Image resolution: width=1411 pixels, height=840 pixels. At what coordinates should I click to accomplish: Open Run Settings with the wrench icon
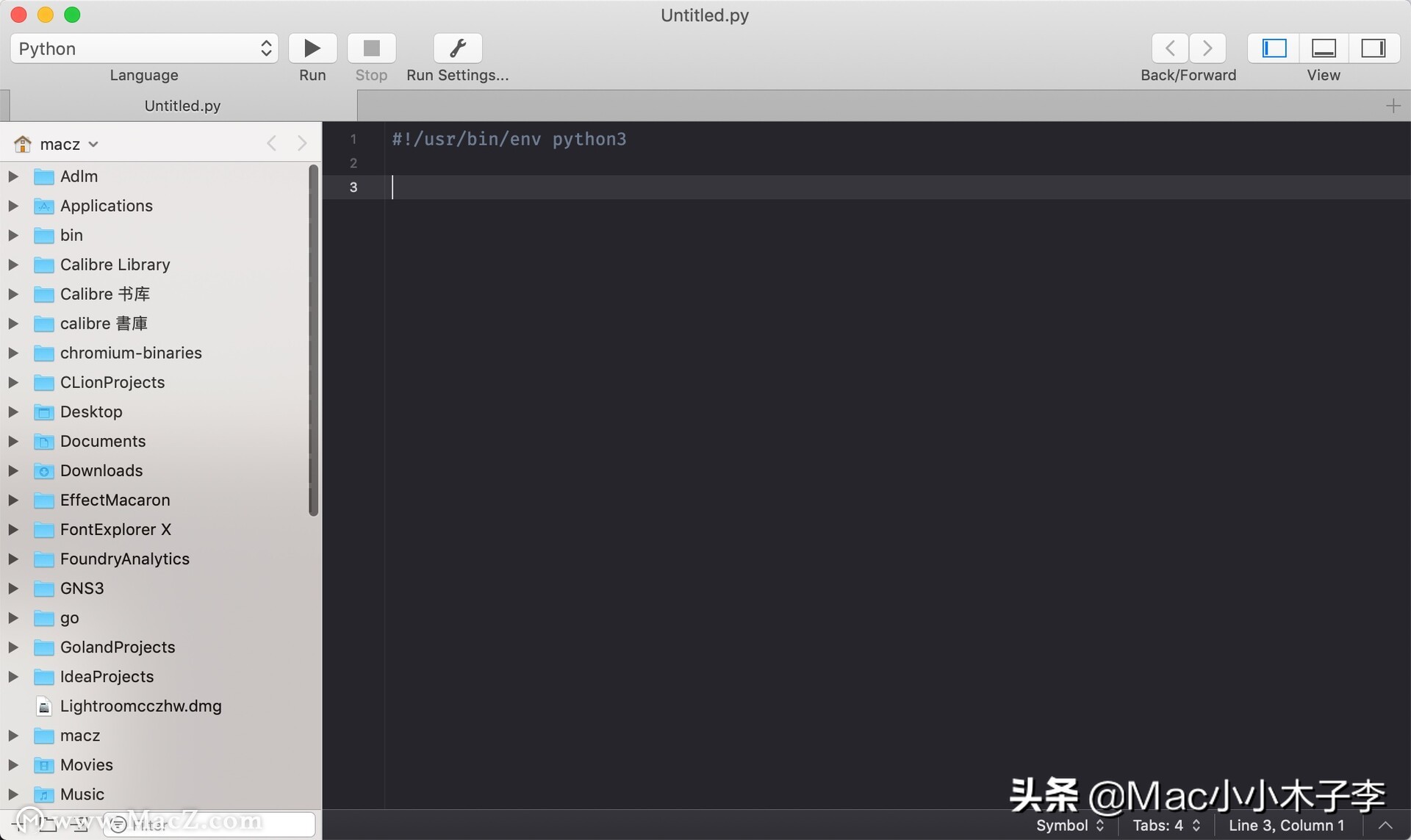458,49
